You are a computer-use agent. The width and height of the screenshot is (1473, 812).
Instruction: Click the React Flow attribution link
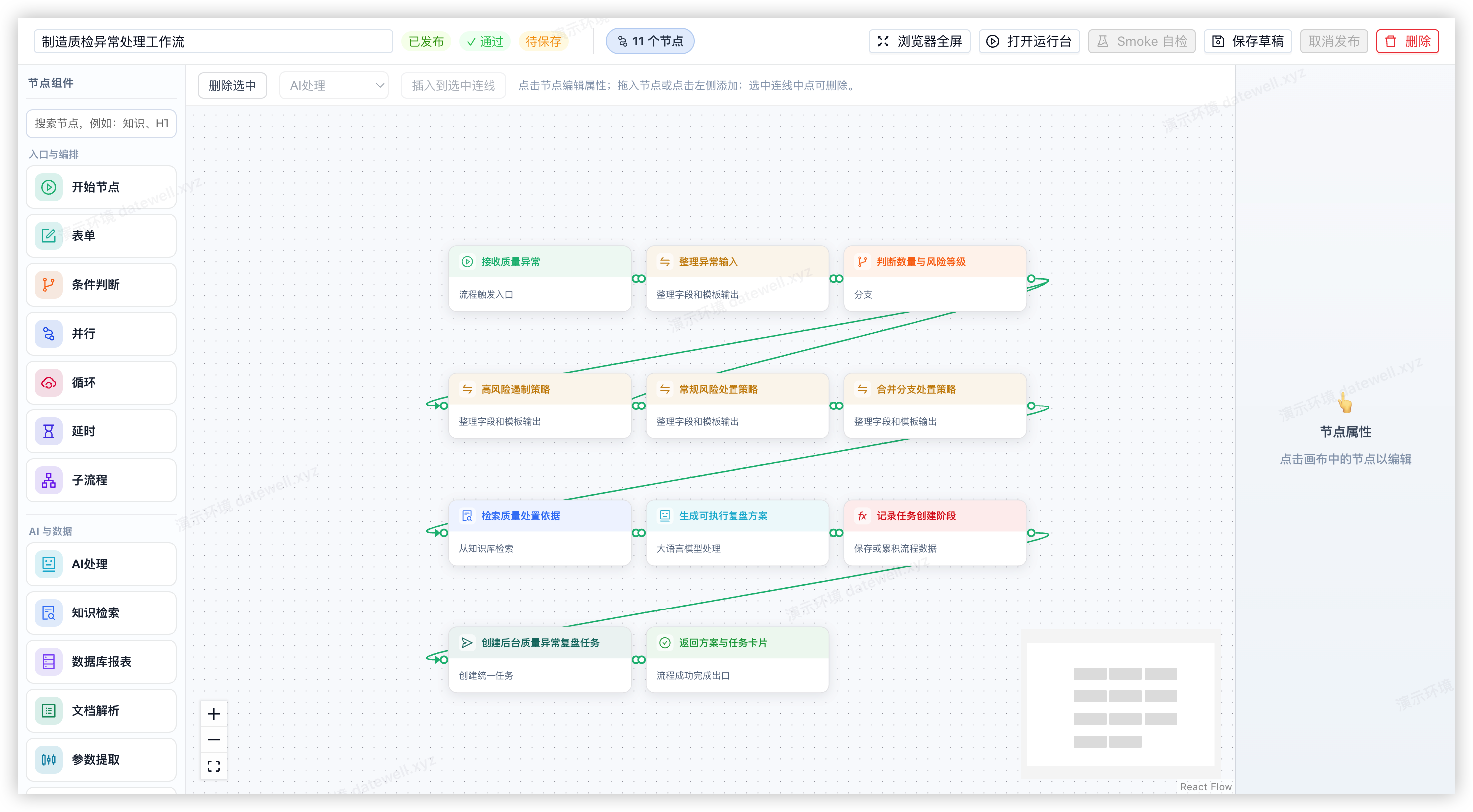coord(1206,786)
